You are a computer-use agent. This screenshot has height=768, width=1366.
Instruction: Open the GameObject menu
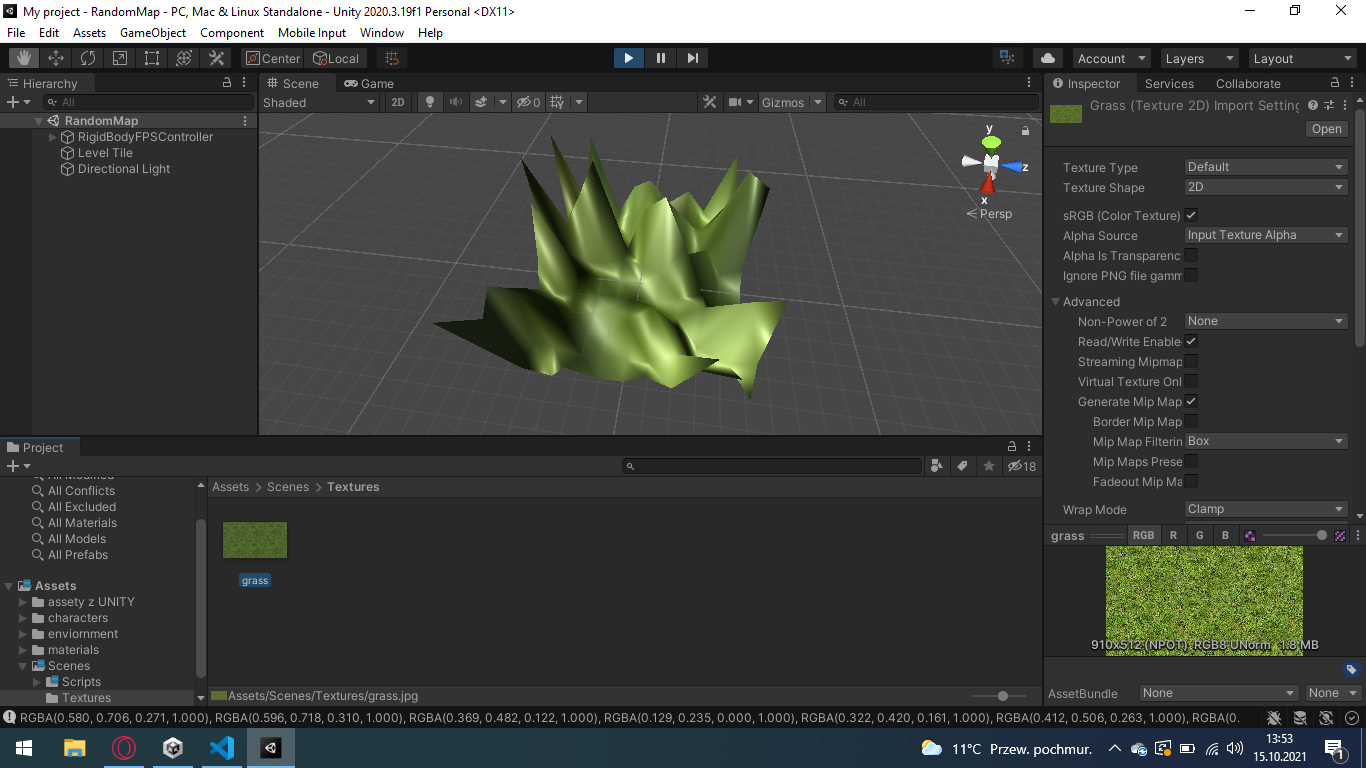[x=153, y=33]
